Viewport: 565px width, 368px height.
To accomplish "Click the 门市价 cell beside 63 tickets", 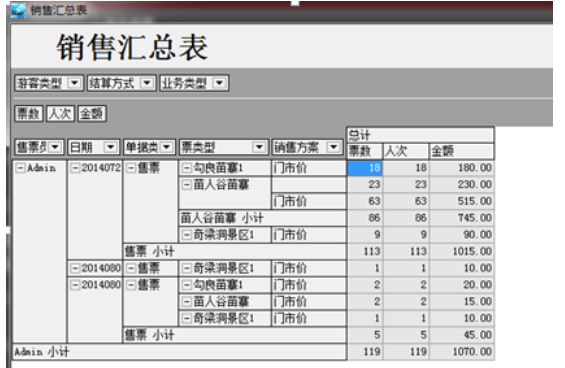I will click(x=309, y=201).
